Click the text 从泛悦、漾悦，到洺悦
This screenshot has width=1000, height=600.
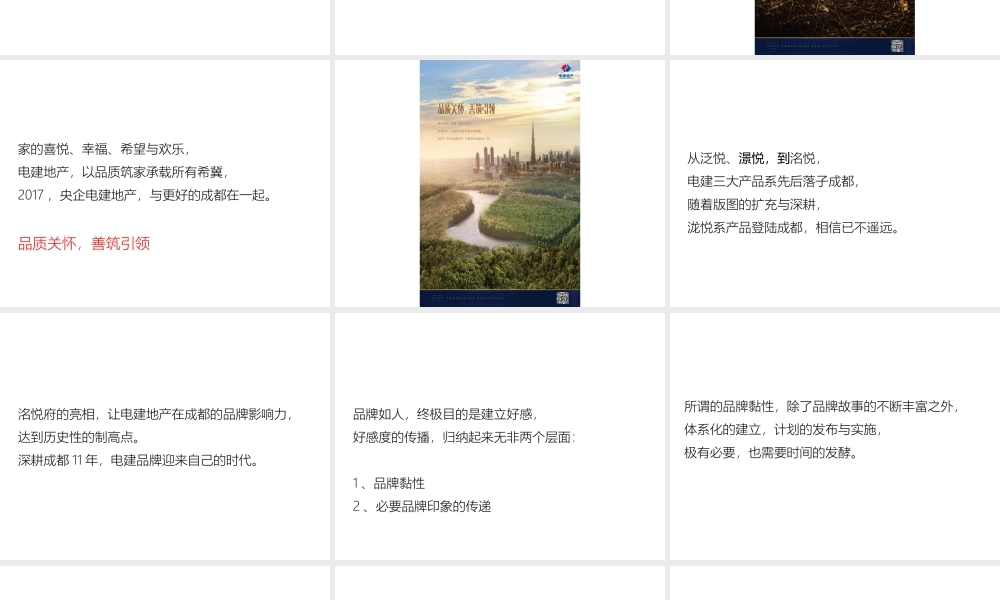pyautogui.click(x=753, y=157)
